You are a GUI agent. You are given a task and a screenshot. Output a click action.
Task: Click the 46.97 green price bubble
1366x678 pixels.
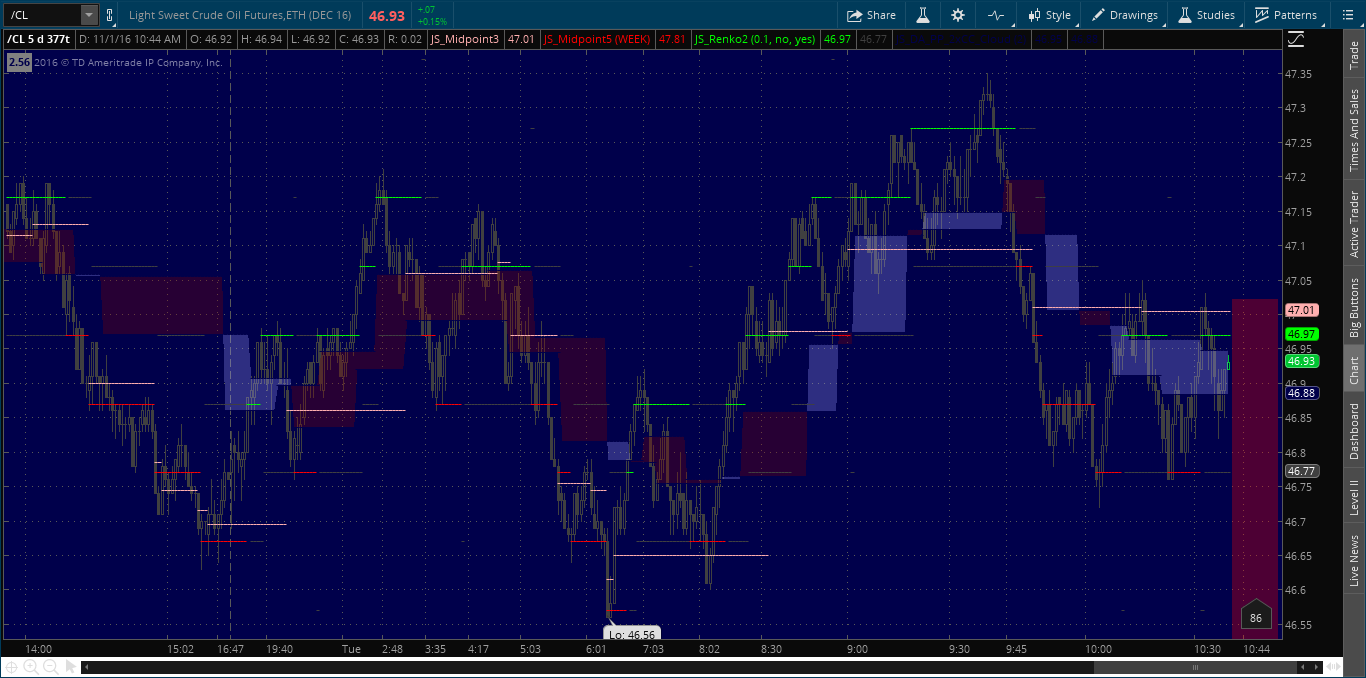pyautogui.click(x=1302, y=334)
